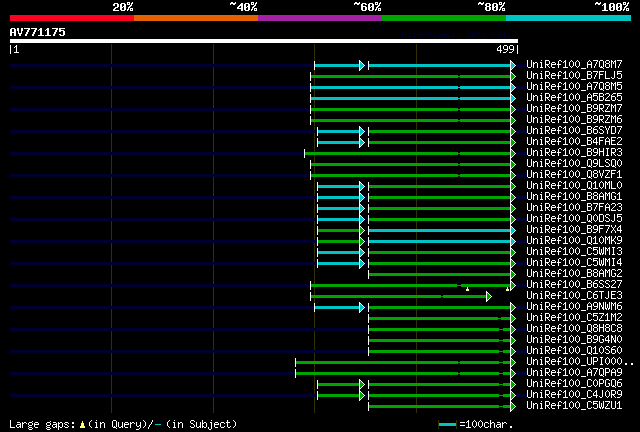This screenshot has width=640, height=432.
Task: Select the UniRef100_B6SS27 hit
Action: pyautogui.click(x=574, y=285)
